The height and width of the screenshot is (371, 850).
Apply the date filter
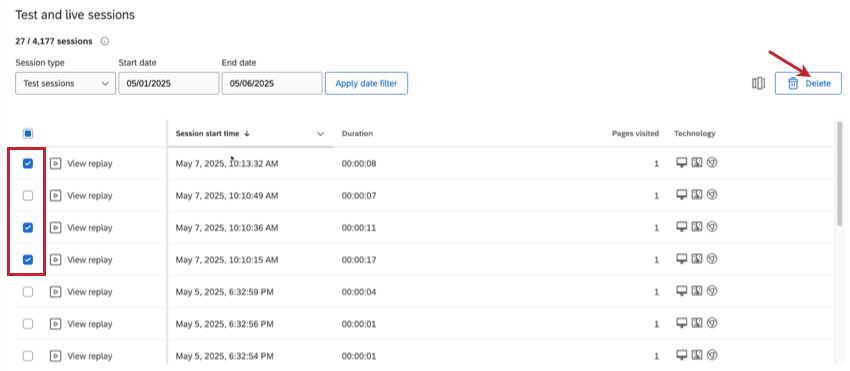click(366, 84)
